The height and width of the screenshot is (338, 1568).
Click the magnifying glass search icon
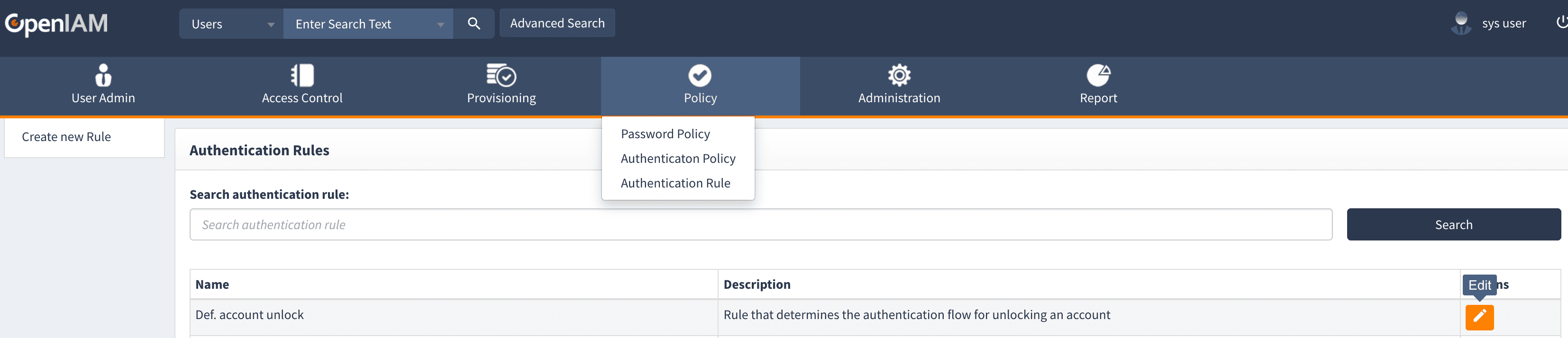[x=474, y=24]
